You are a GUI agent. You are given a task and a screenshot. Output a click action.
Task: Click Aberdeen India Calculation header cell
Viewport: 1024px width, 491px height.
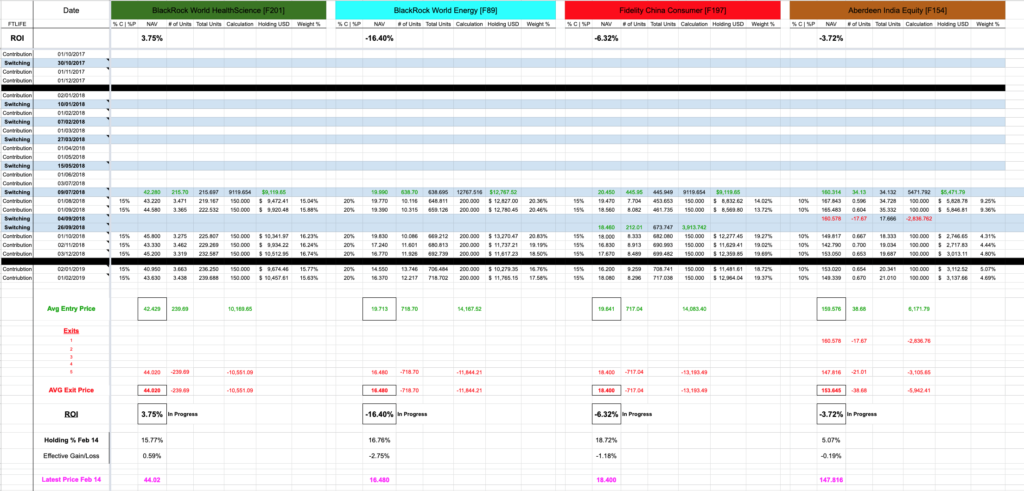tap(920, 24)
